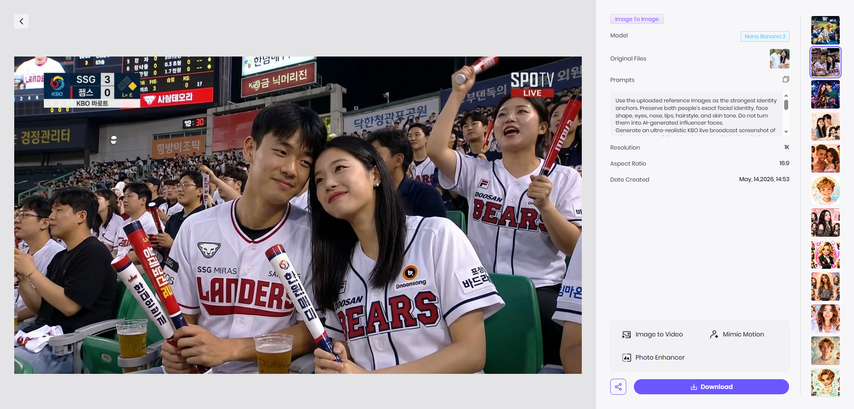Viewport: 854px width, 409px height.
Task: Select the couple thumbnail with dark sparkly background
Action: pyautogui.click(x=825, y=94)
